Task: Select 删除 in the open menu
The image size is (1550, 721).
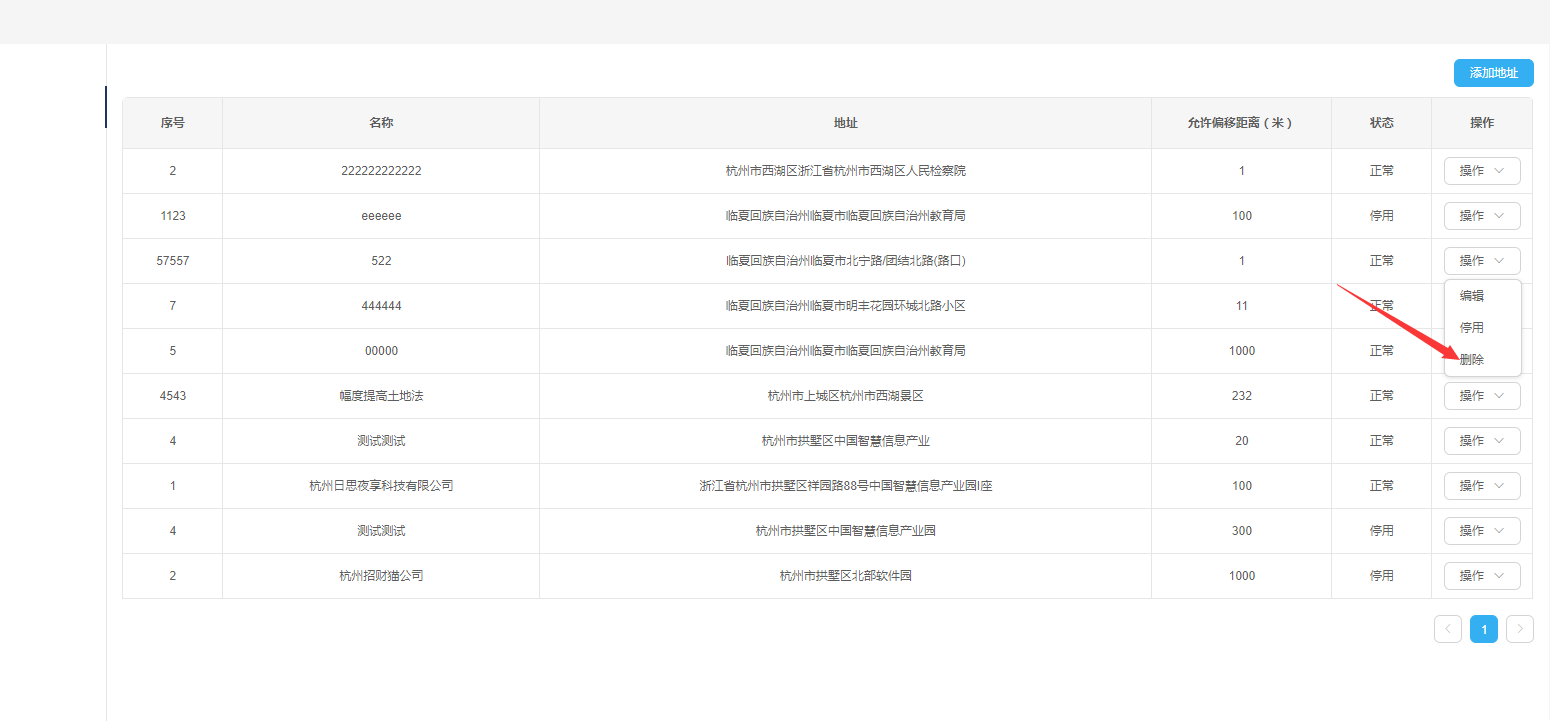Action: coord(1472,359)
